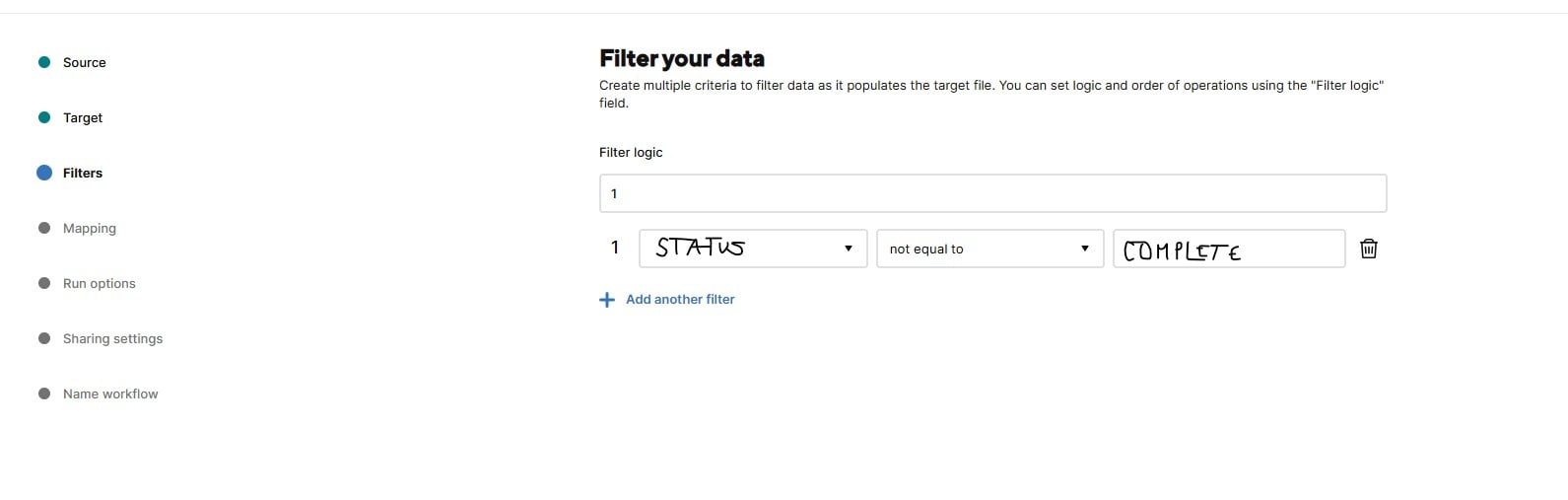The width and height of the screenshot is (1568, 500).
Task: Click the plus icon beside Add another filter
Action: [x=607, y=300]
